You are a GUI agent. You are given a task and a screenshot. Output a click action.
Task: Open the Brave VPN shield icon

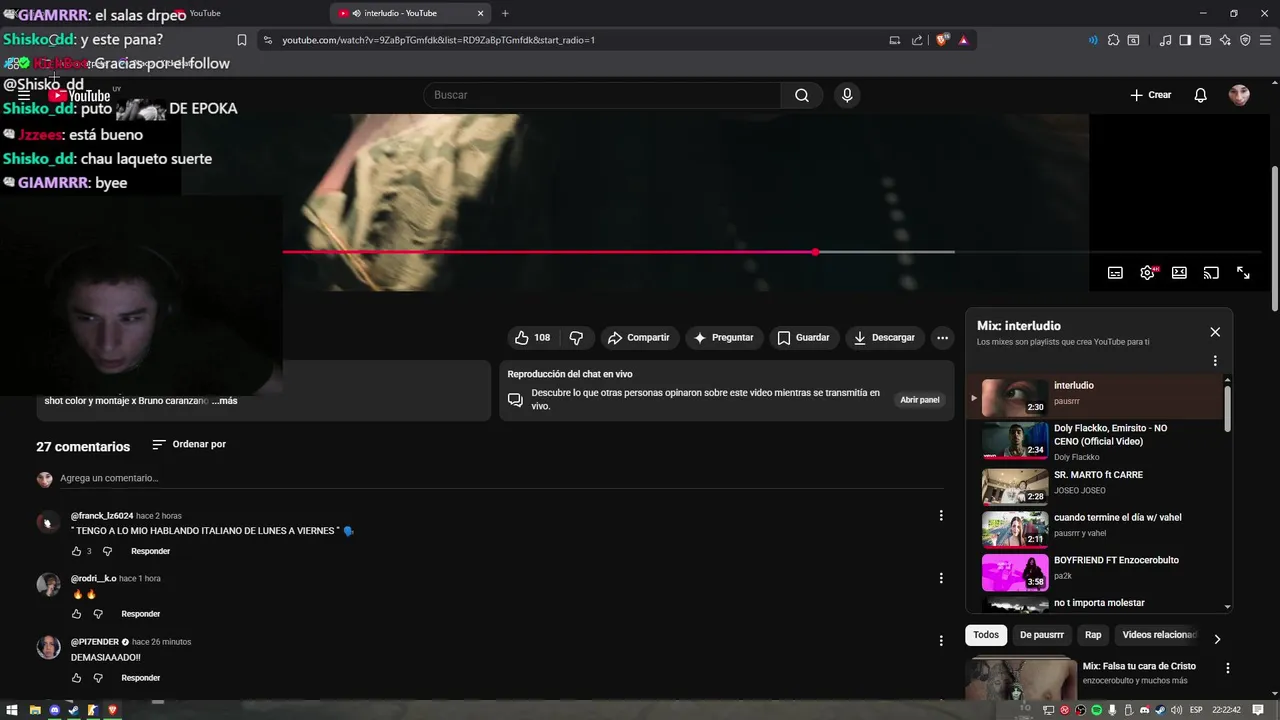click(1245, 40)
